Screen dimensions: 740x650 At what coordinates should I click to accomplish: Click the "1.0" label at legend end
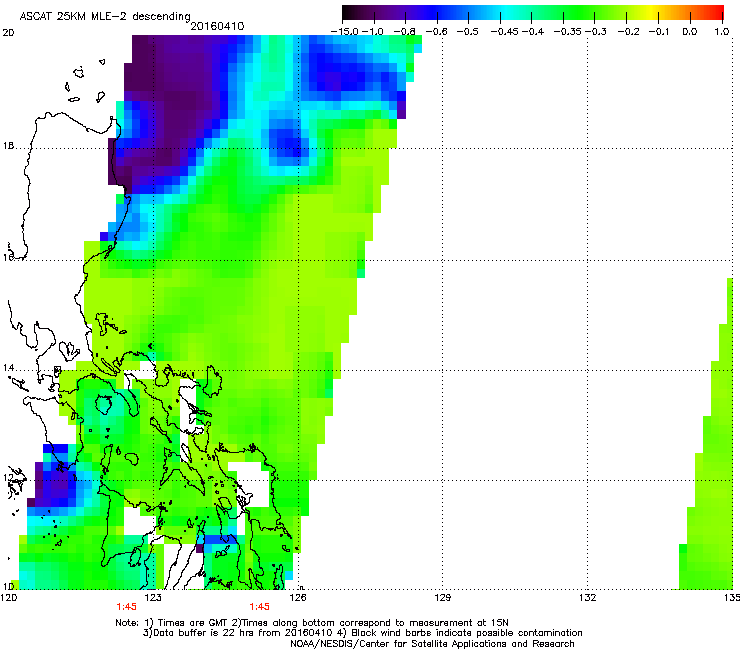point(722,32)
